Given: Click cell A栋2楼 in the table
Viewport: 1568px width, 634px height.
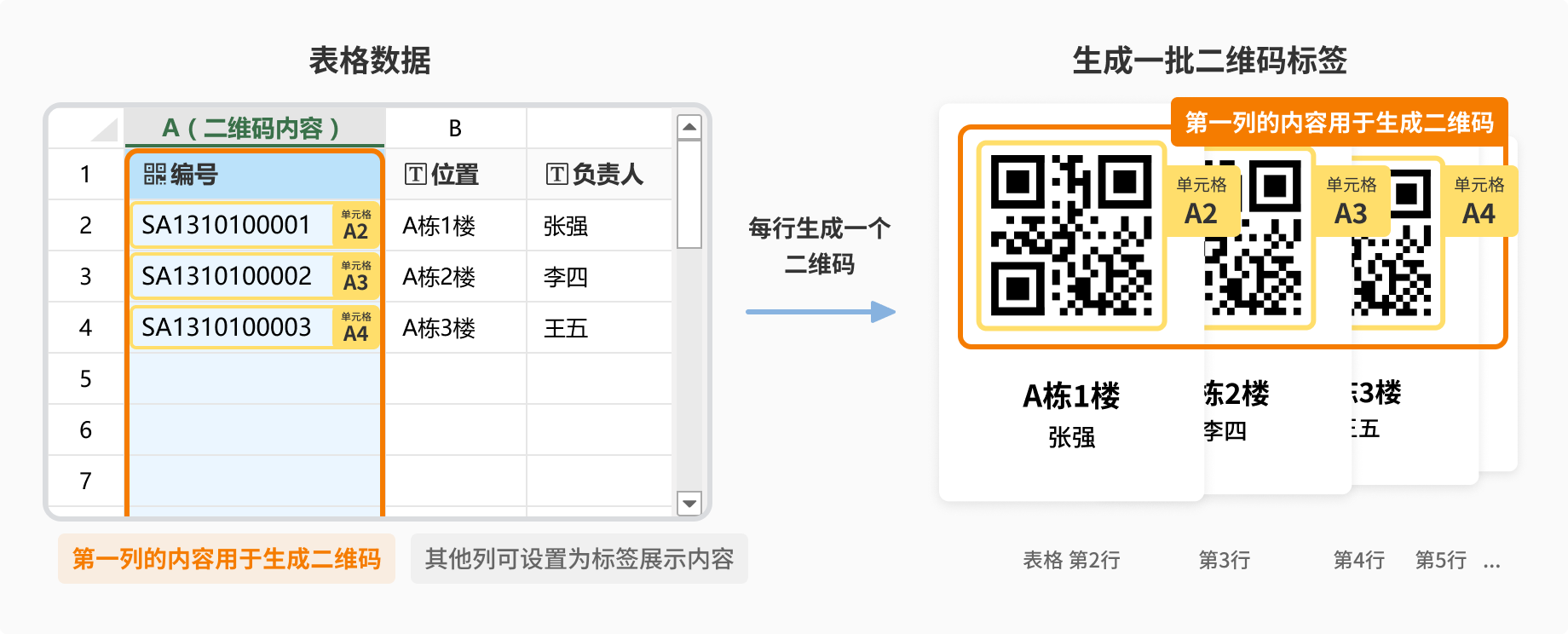Looking at the screenshot, I should [x=456, y=277].
